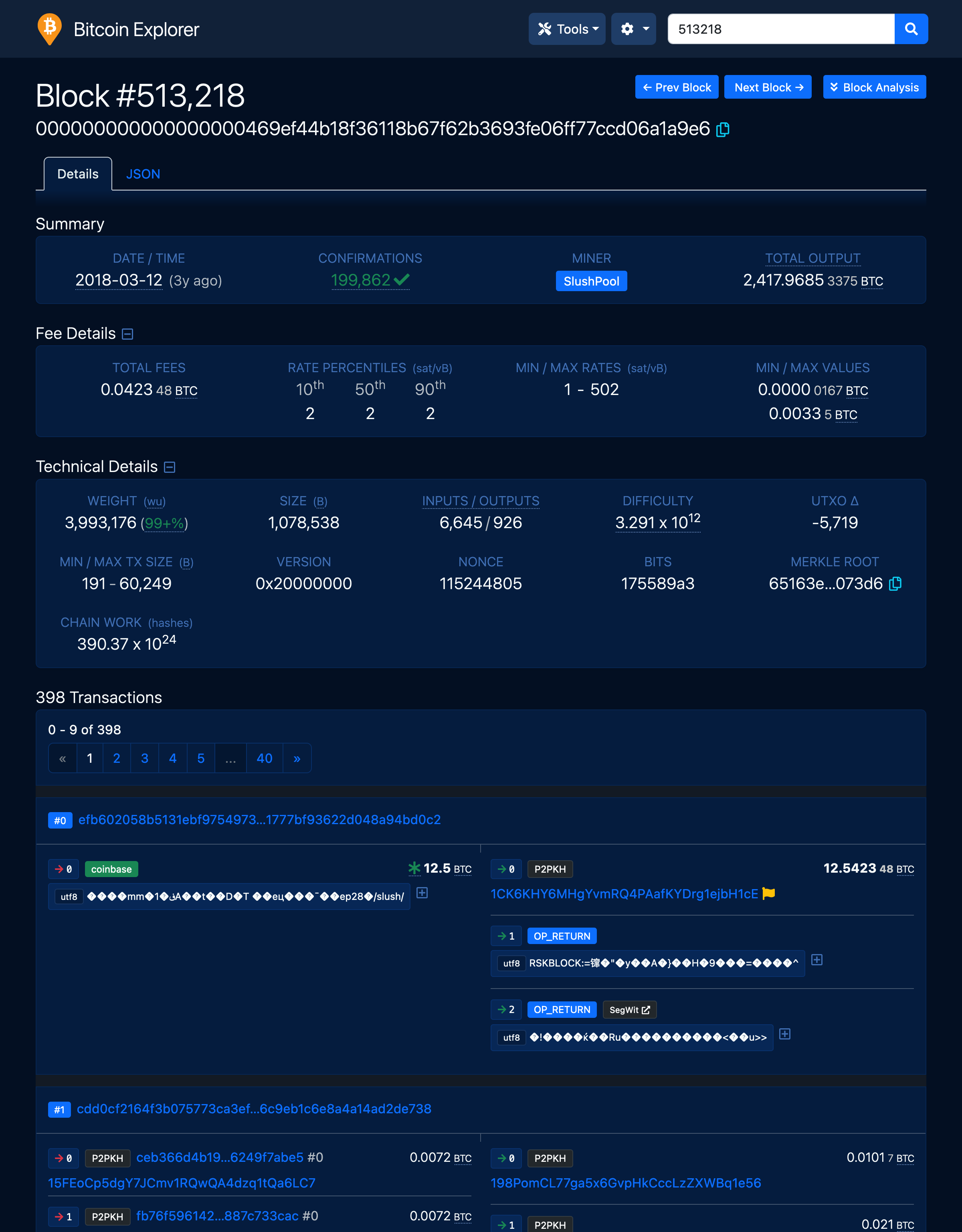Go to the Next Block

768,87
